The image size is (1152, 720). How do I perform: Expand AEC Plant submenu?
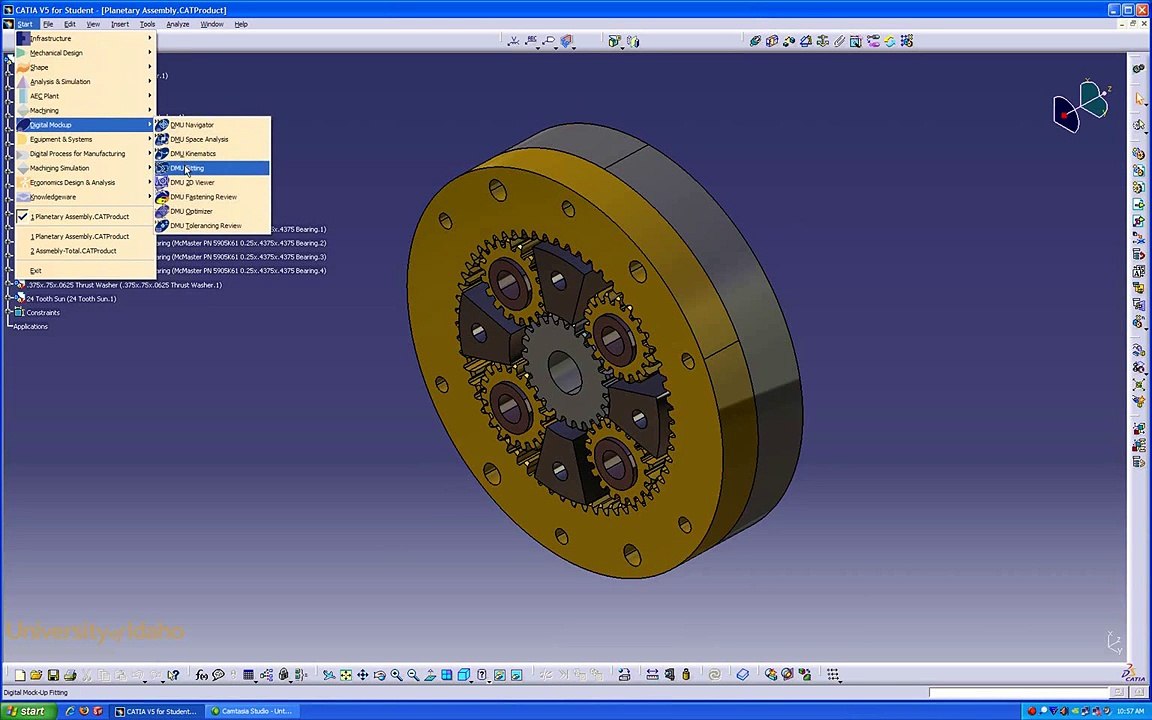coord(85,96)
